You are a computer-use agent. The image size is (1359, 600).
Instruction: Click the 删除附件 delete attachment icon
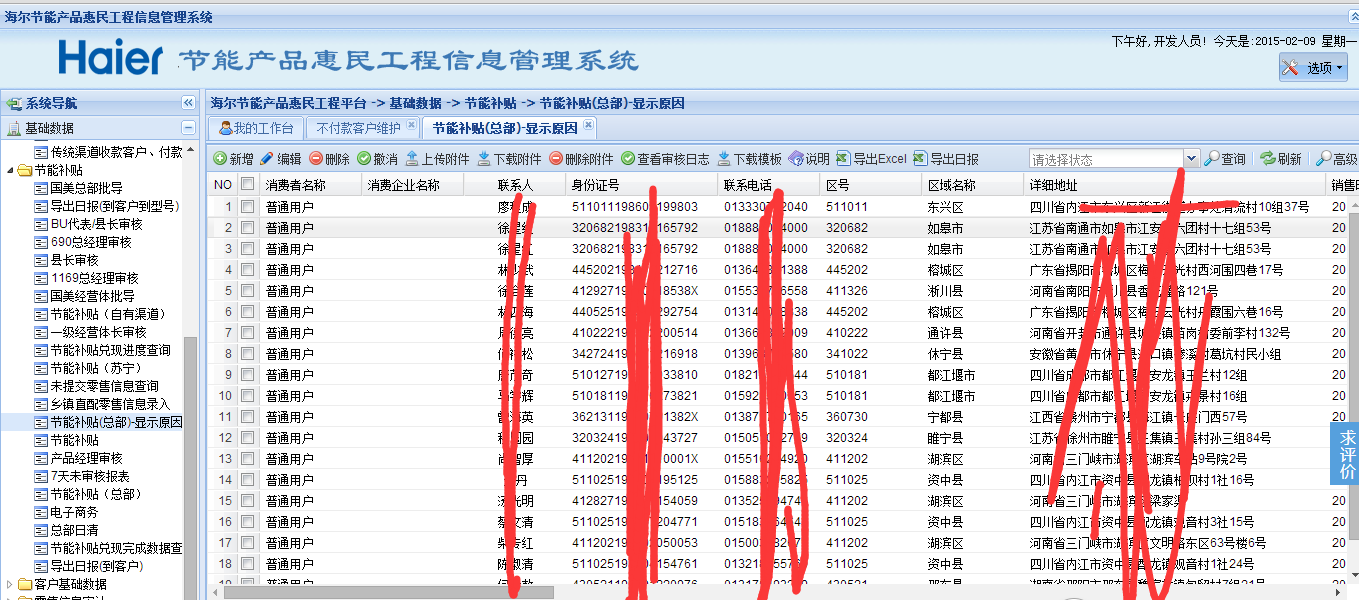pyautogui.click(x=556, y=159)
